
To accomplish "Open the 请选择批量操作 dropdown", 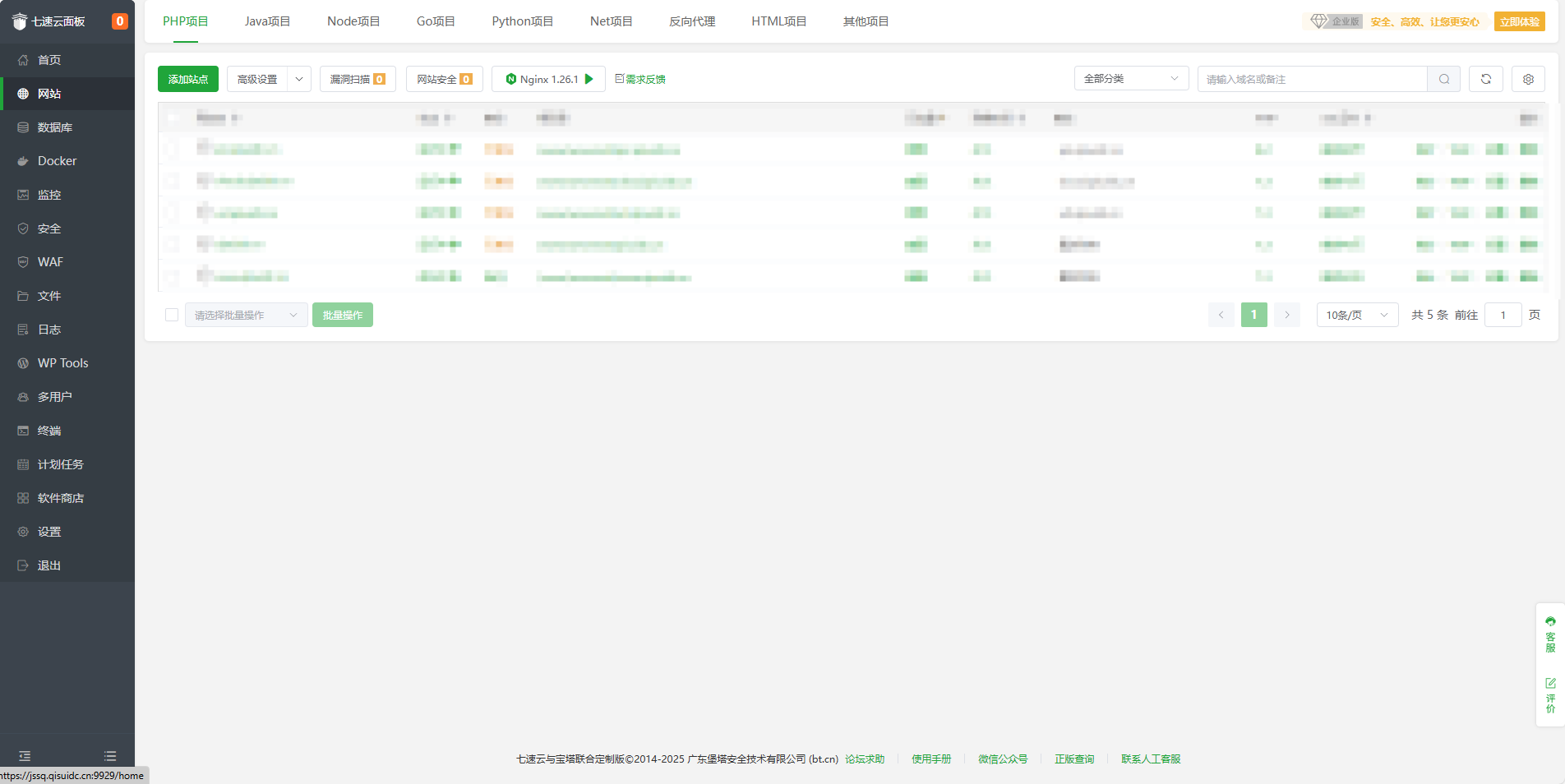I will [246, 315].
